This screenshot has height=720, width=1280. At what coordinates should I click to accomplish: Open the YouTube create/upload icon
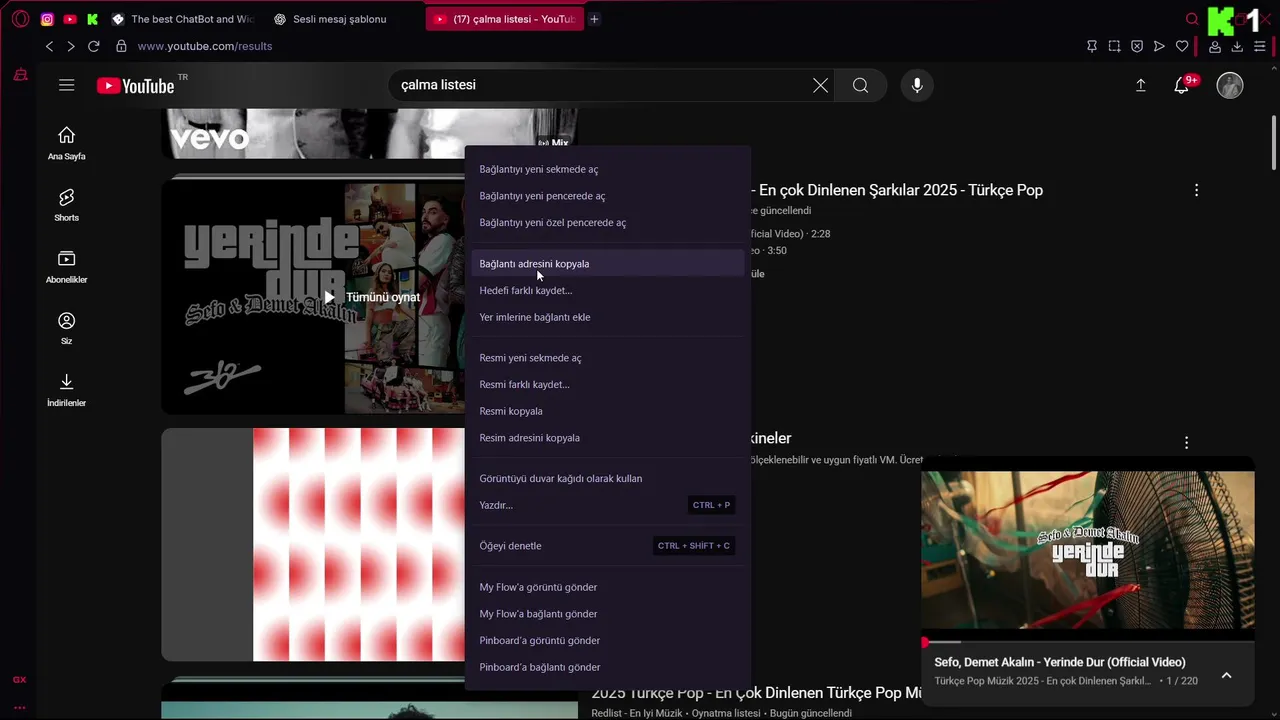pos(1140,85)
